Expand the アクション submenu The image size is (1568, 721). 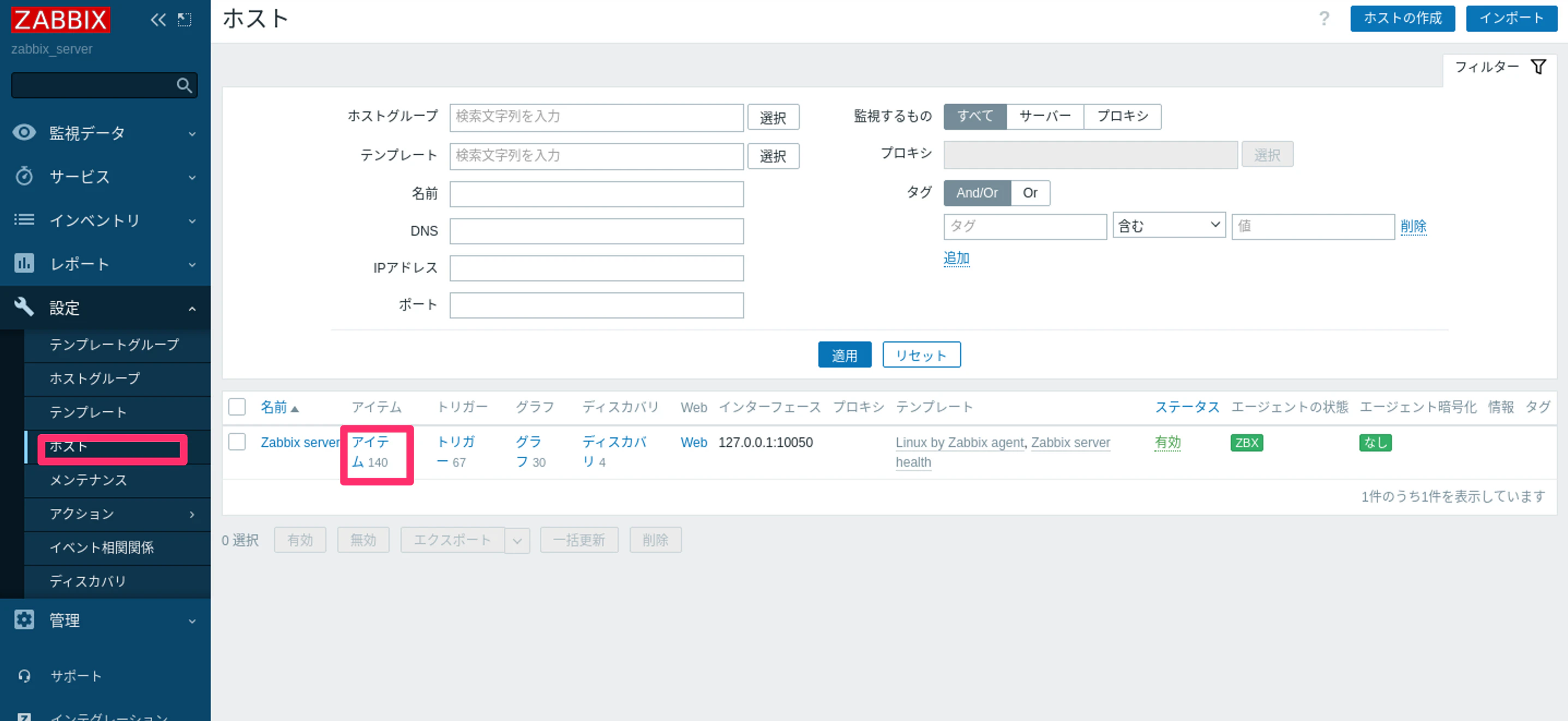(x=193, y=514)
